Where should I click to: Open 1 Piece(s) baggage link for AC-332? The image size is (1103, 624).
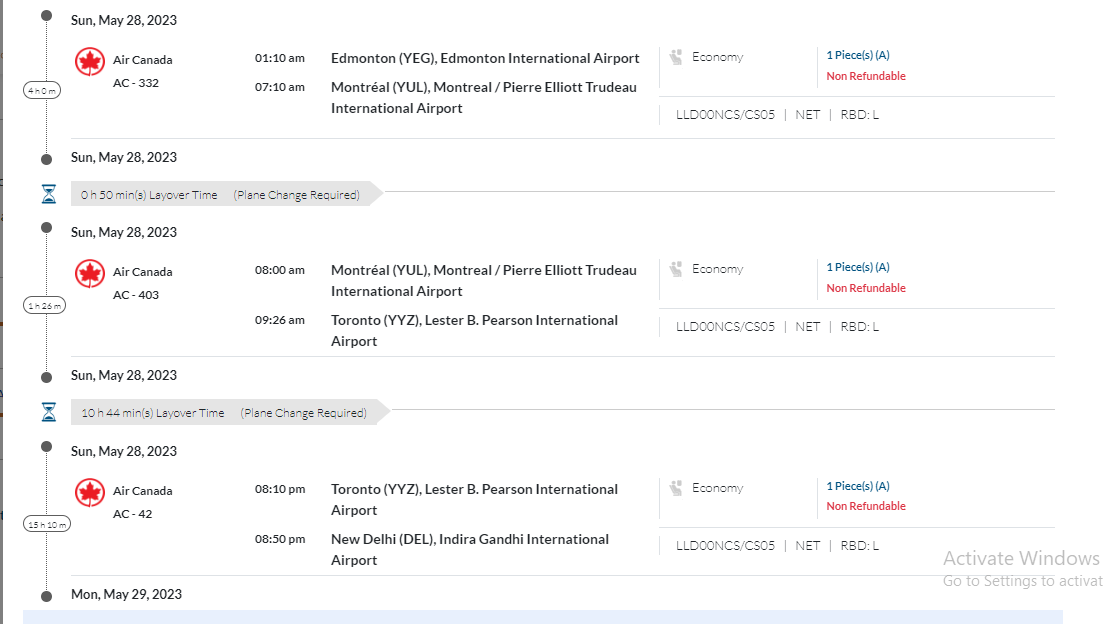(857, 55)
